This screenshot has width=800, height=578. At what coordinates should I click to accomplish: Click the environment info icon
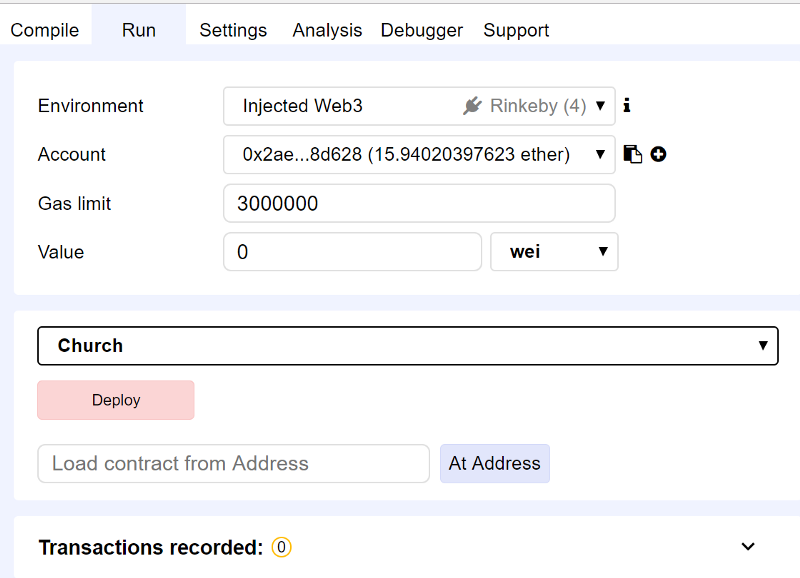tap(627, 105)
